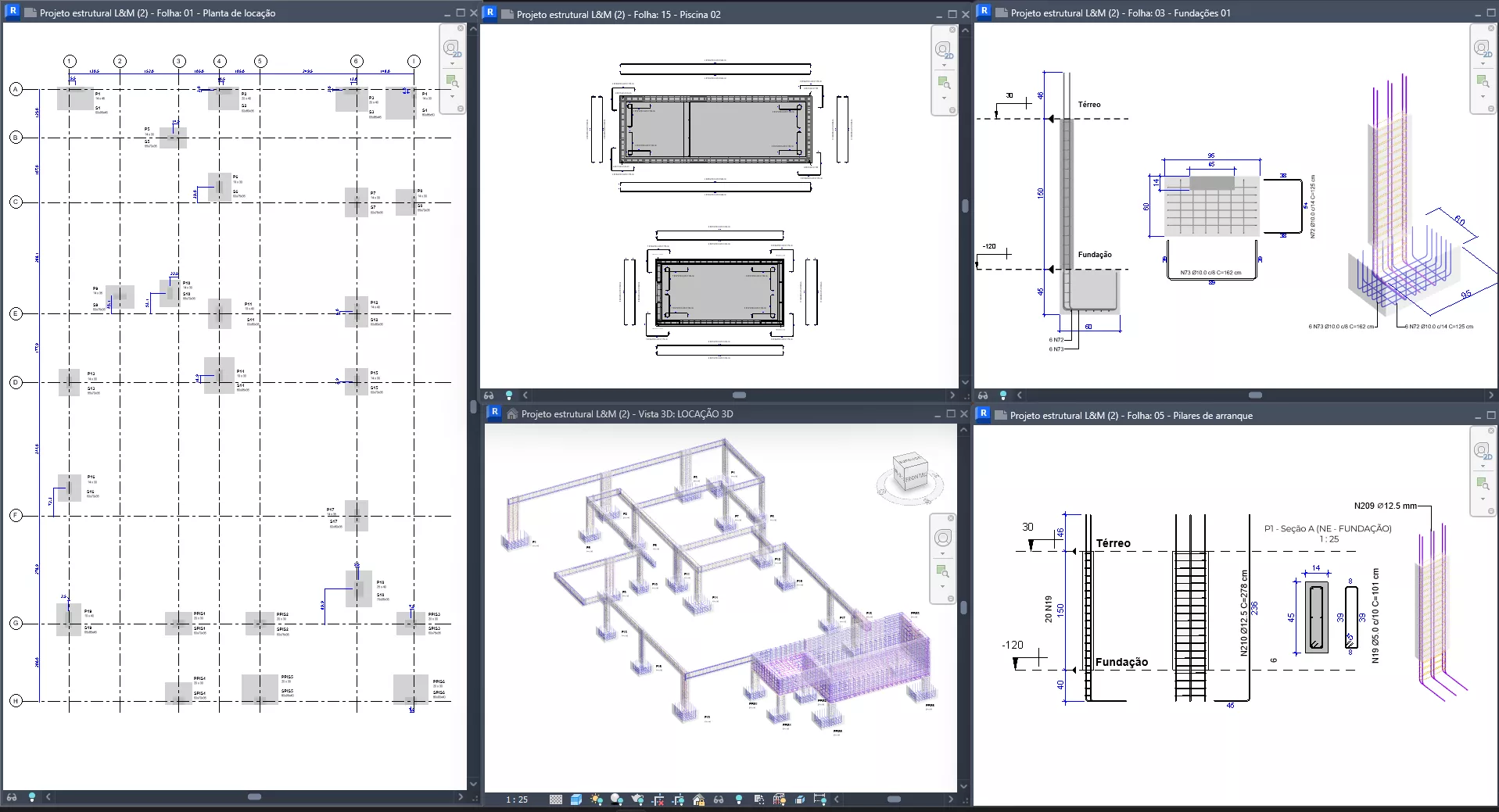Click horizontal scrollbar thumb in Planta de locação
1499x812 pixels.
(254, 797)
